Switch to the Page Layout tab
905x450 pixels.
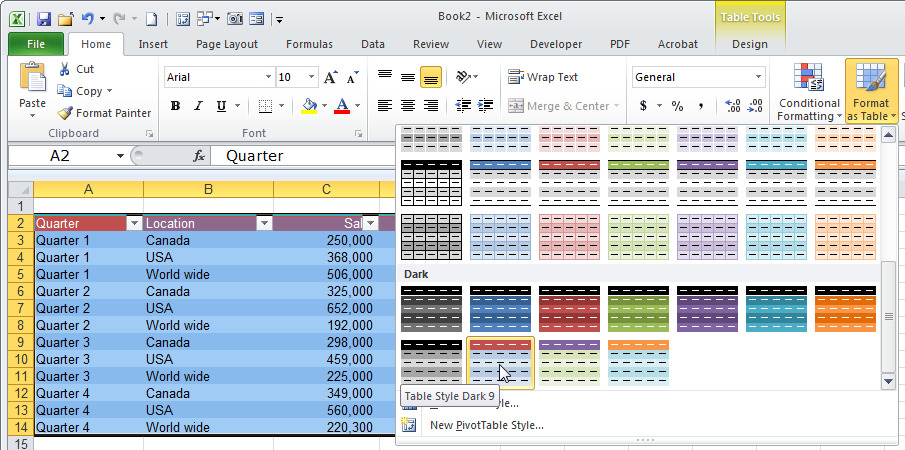click(x=227, y=44)
